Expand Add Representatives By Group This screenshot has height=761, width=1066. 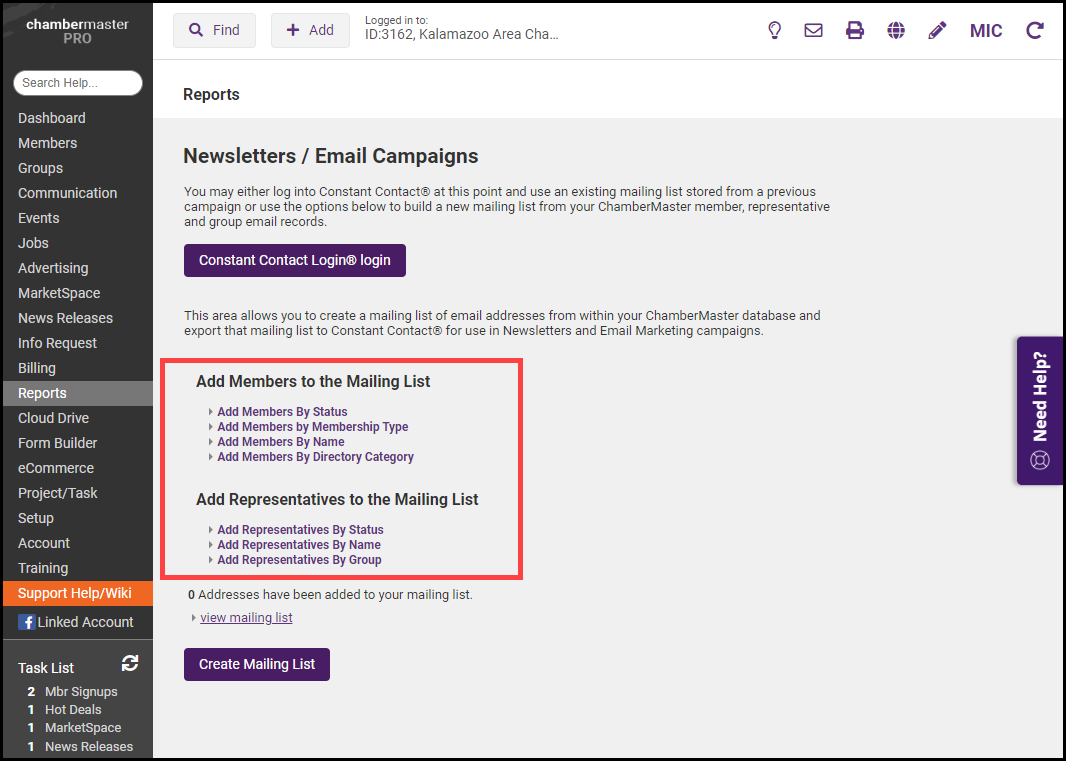pyautogui.click(x=299, y=560)
